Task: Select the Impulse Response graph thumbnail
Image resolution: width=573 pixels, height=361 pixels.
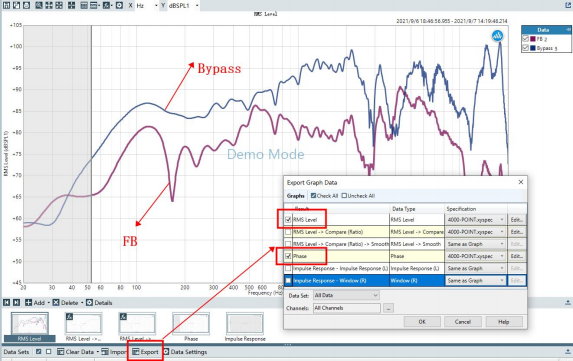Action: 245,327
